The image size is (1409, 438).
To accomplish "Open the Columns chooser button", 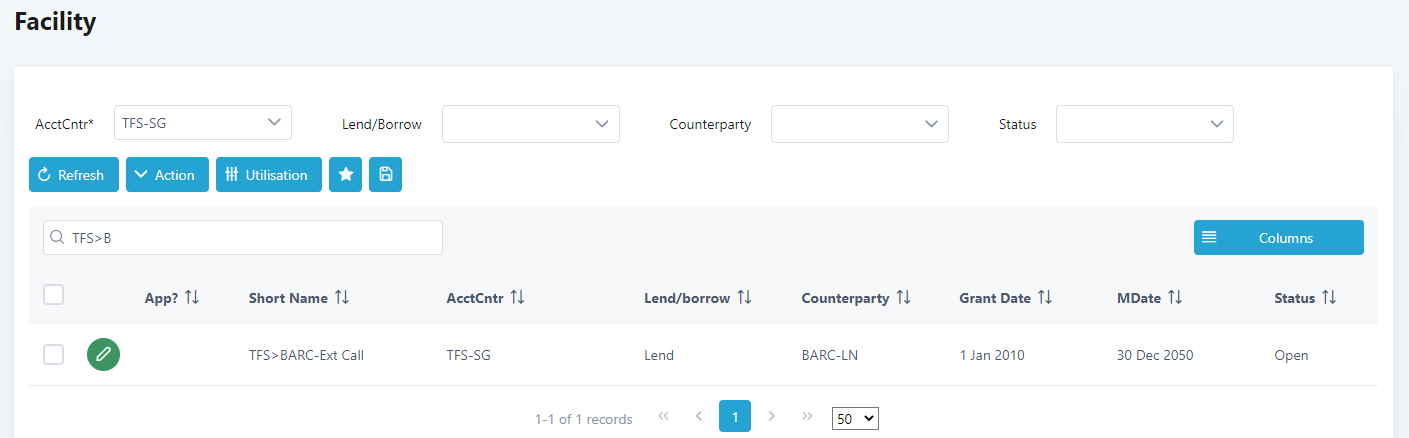I will [1278, 238].
